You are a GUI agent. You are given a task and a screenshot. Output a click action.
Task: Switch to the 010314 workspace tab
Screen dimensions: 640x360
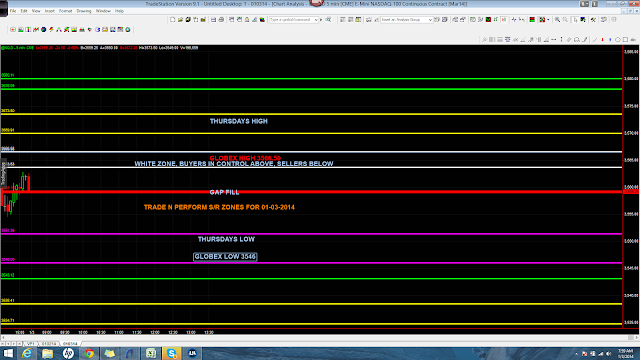pyautogui.click(x=49, y=344)
